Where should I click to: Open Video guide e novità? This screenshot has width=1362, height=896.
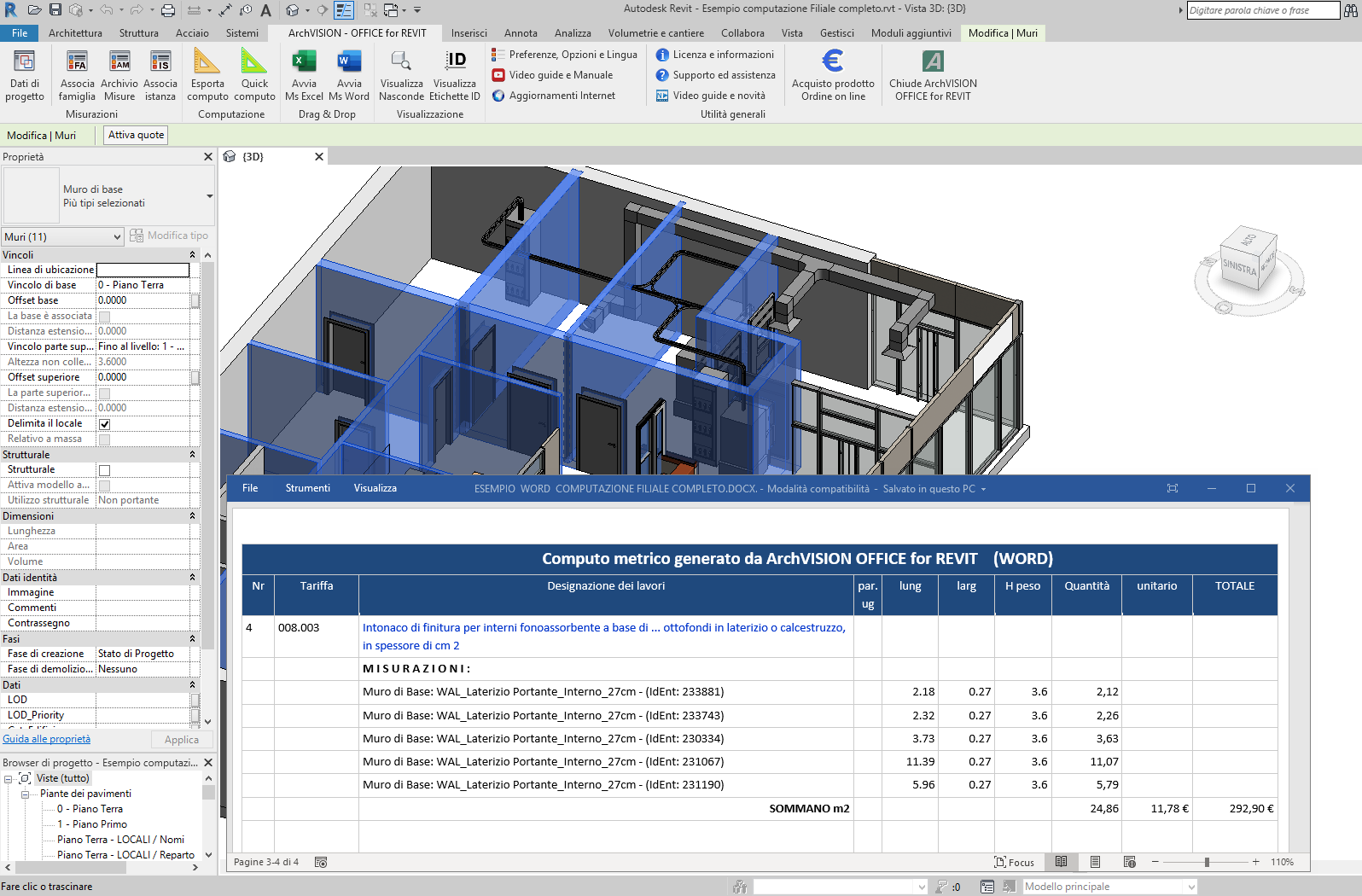(710, 96)
